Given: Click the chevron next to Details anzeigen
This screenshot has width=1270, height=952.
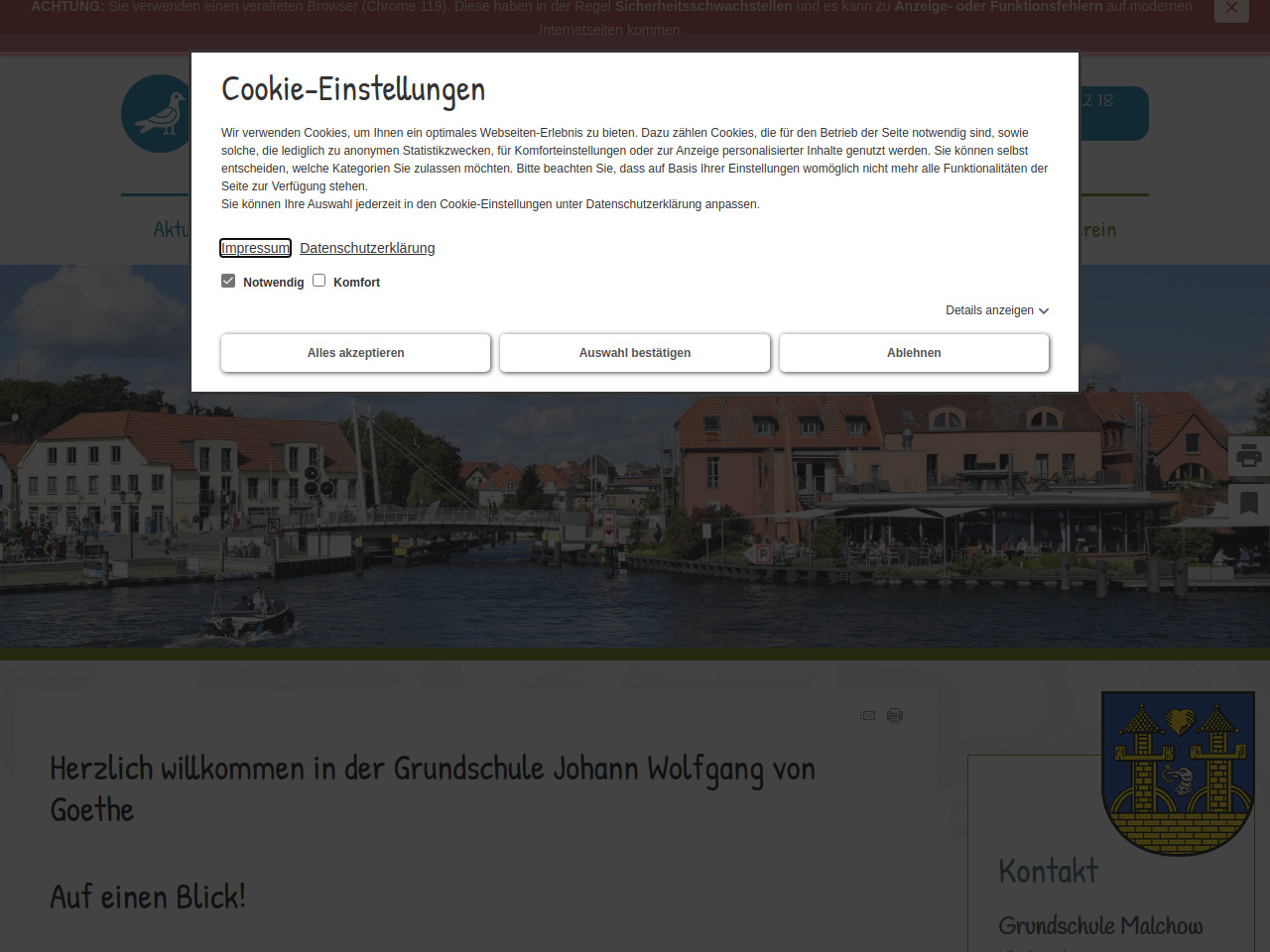Looking at the screenshot, I should 1044,311.
